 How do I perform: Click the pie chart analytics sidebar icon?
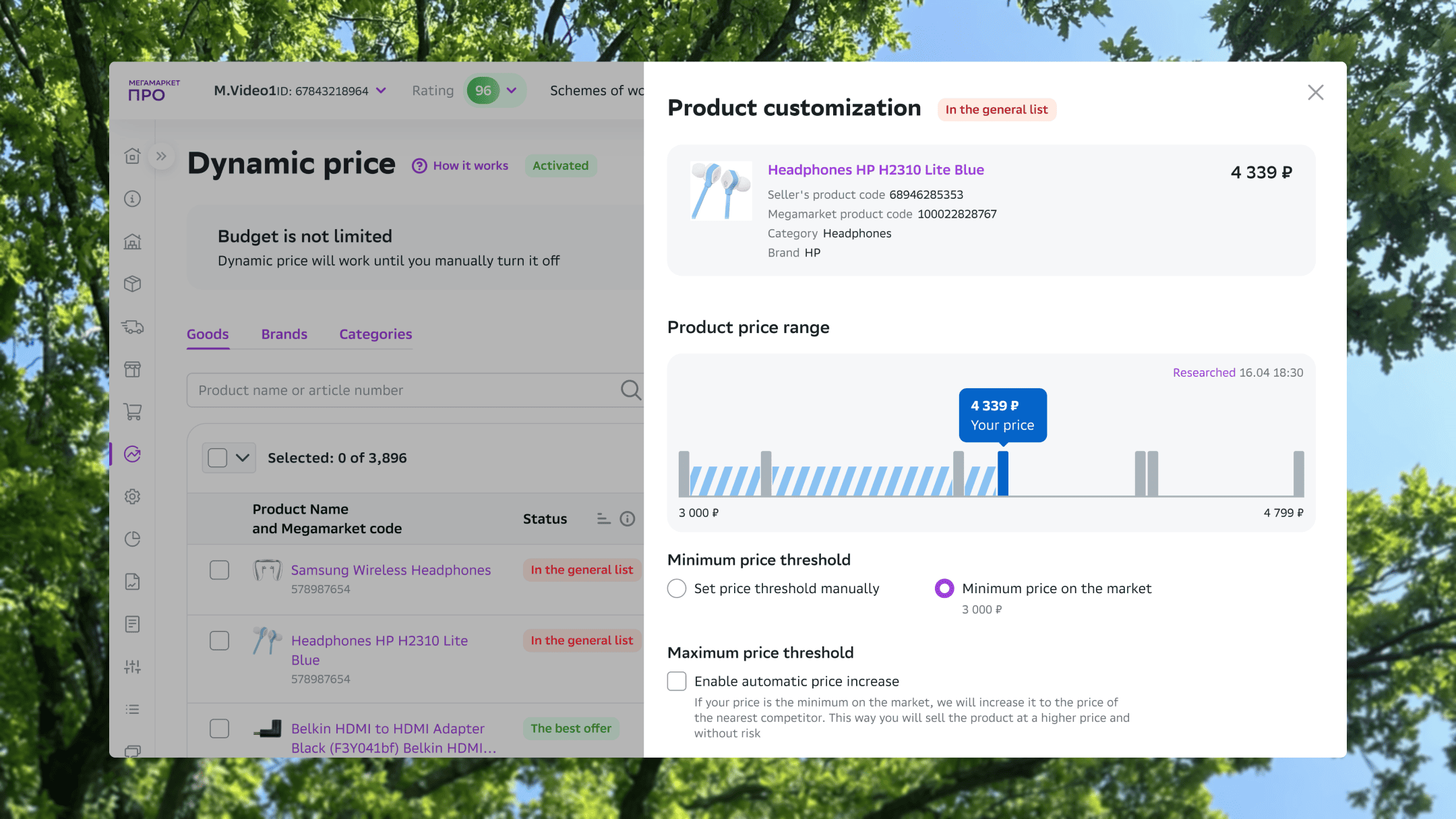pyautogui.click(x=132, y=539)
